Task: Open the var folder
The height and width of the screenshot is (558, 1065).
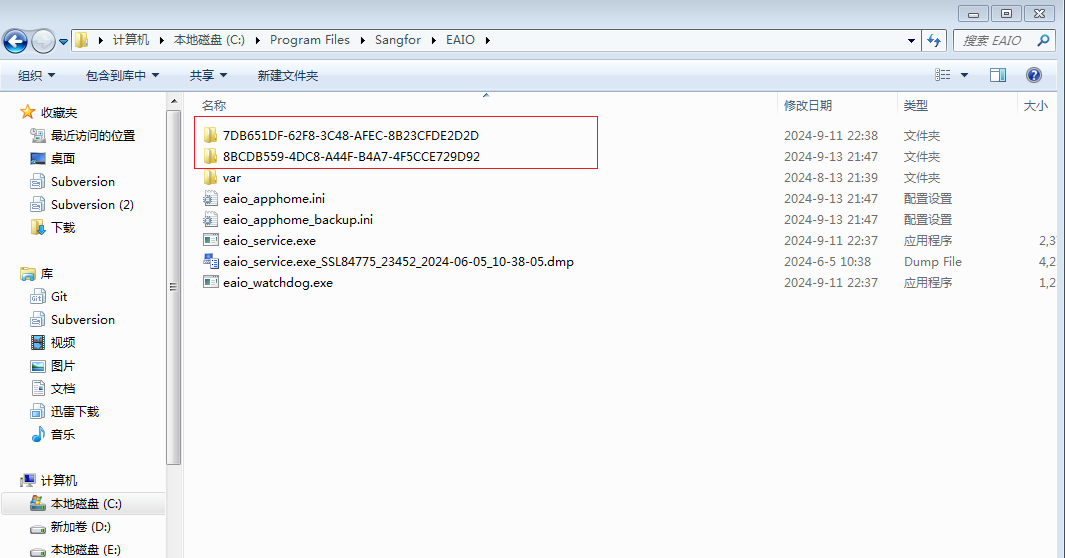Action: pos(231,177)
